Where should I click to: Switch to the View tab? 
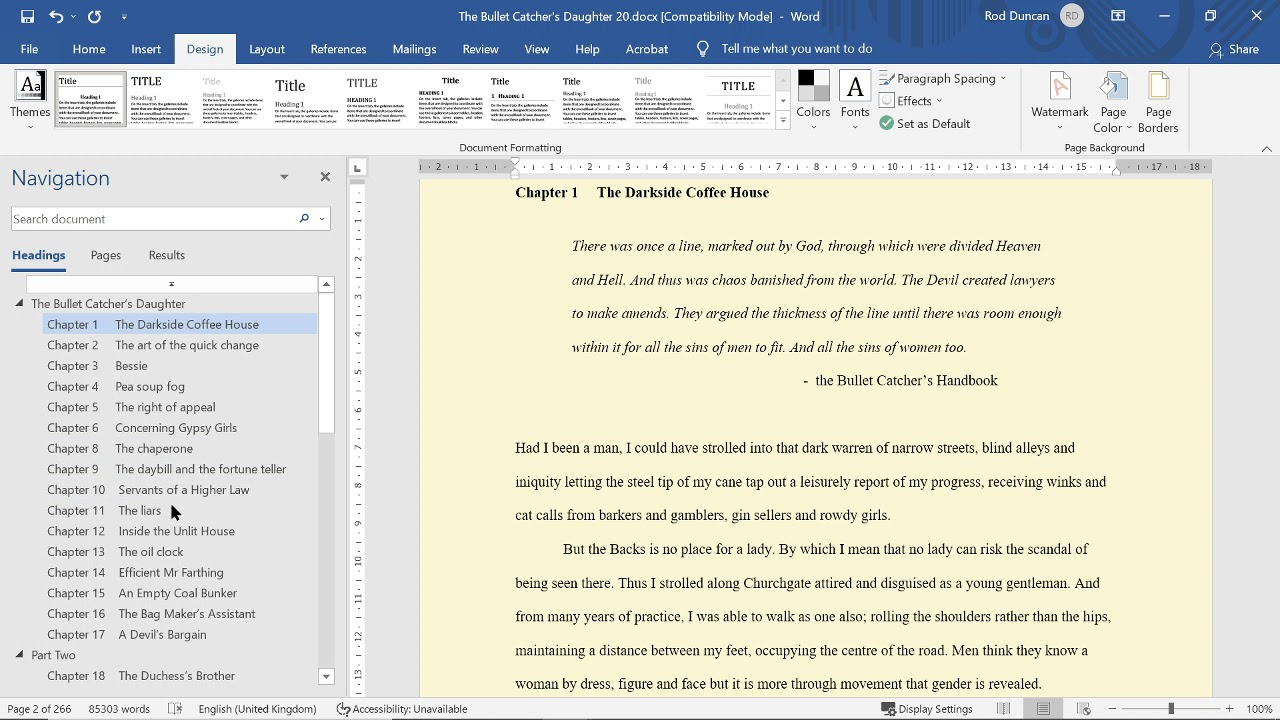click(x=537, y=49)
